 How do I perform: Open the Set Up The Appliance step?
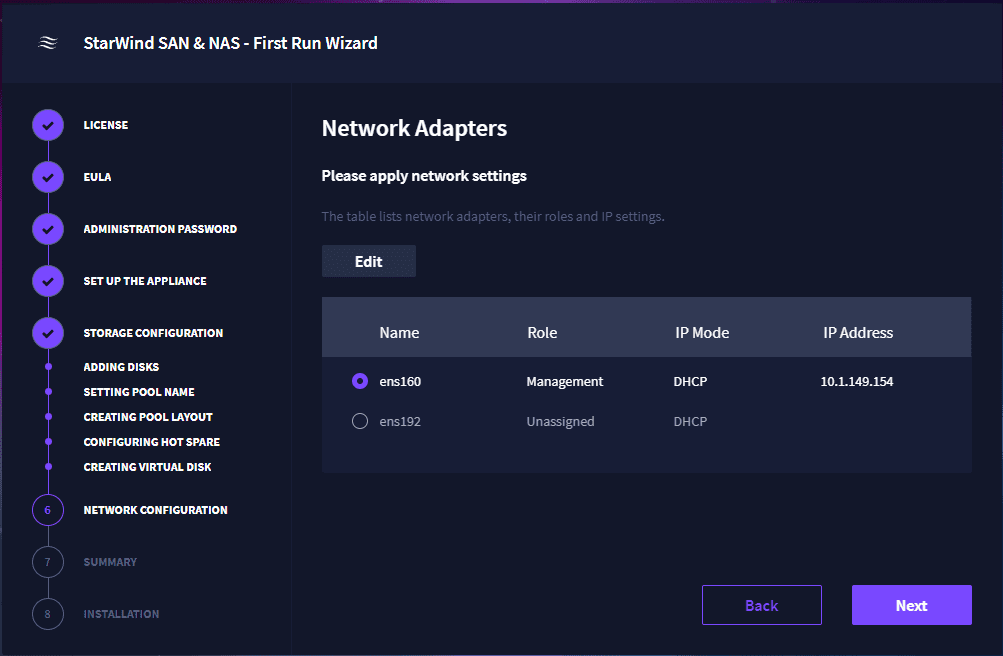pos(145,281)
